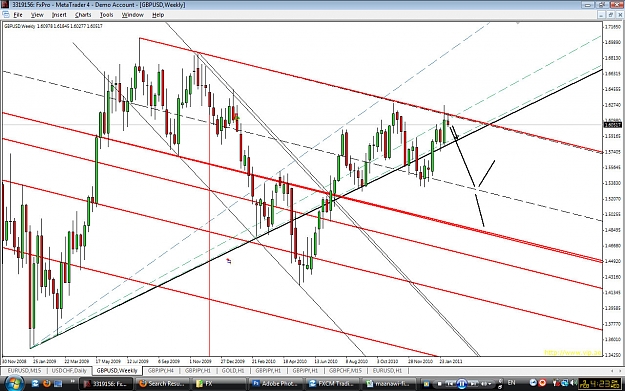Click the chart tabs scroll-left arrow
The width and height of the screenshot is (625, 391).
pyautogui.click(x=612, y=371)
